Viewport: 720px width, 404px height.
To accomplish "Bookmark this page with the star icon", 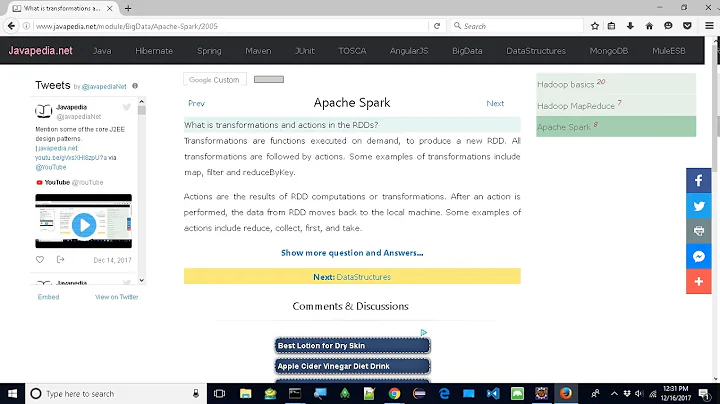I will click(x=595, y=26).
